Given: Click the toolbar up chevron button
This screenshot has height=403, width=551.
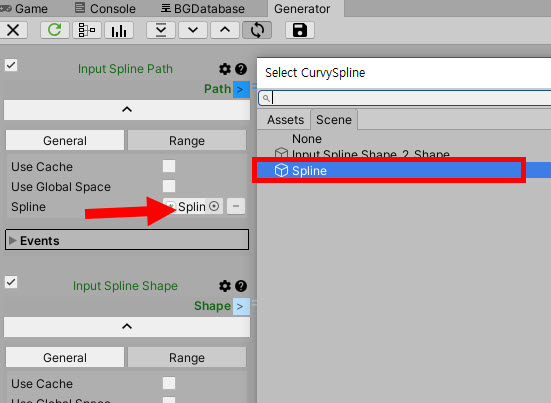Looking at the screenshot, I should [x=225, y=30].
